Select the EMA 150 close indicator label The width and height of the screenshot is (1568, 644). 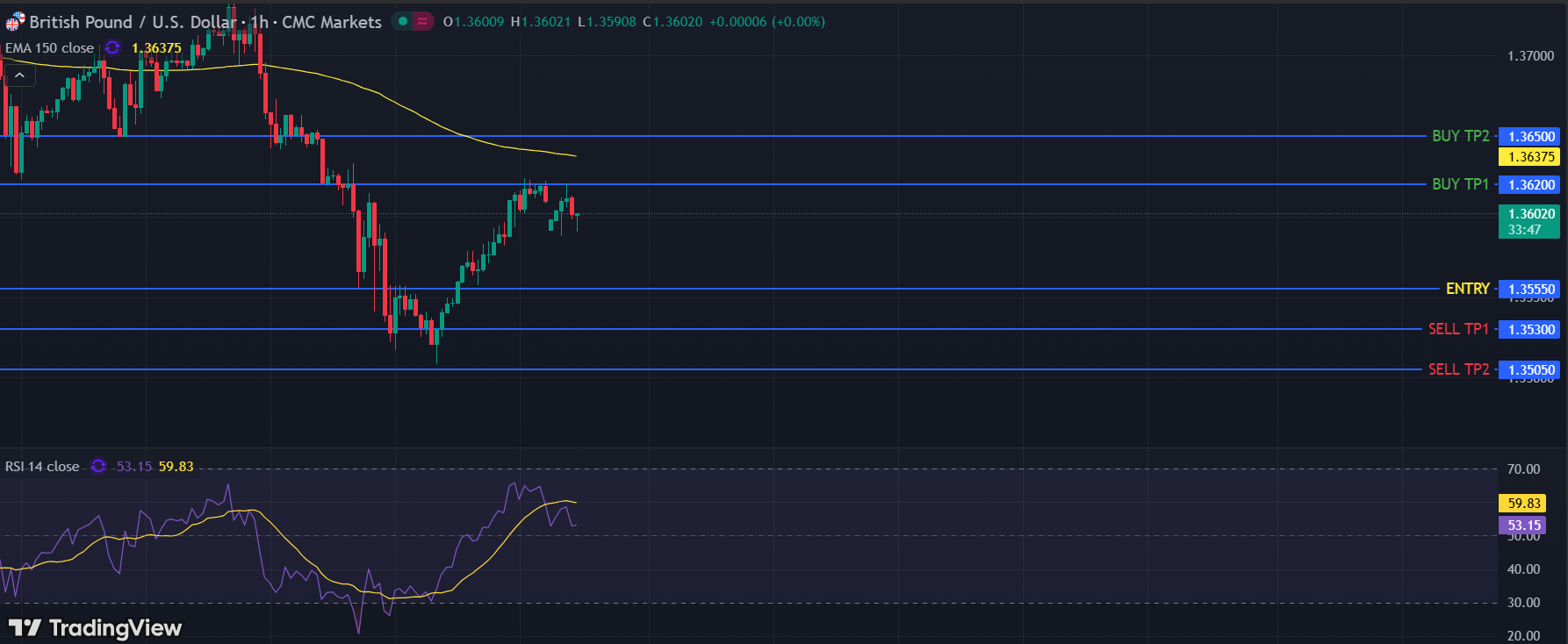pos(50,48)
